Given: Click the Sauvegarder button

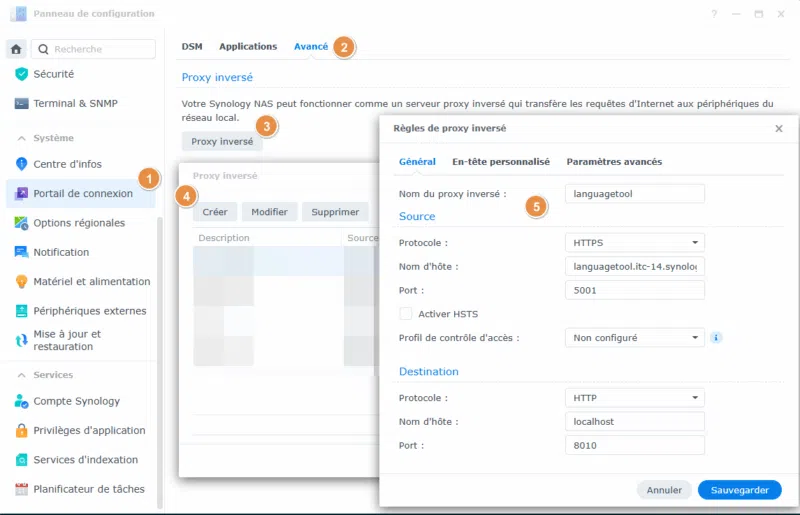Looking at the screenshot, I should [739, 490].
